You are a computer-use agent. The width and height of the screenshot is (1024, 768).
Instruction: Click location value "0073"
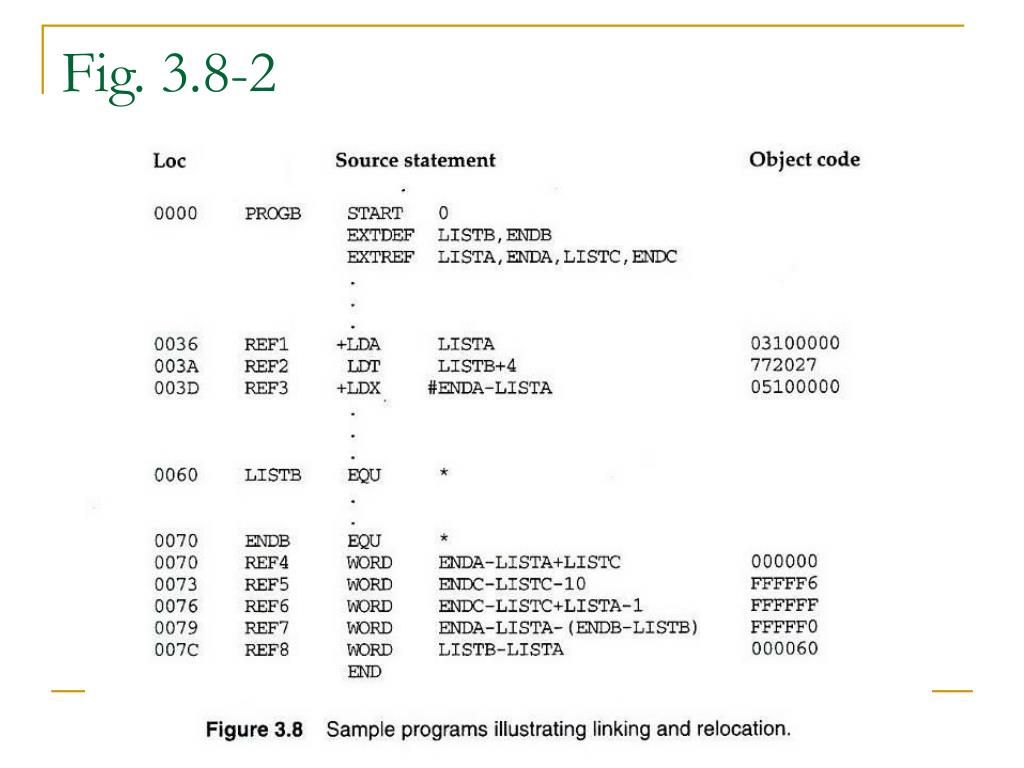[x=176, y=584]
